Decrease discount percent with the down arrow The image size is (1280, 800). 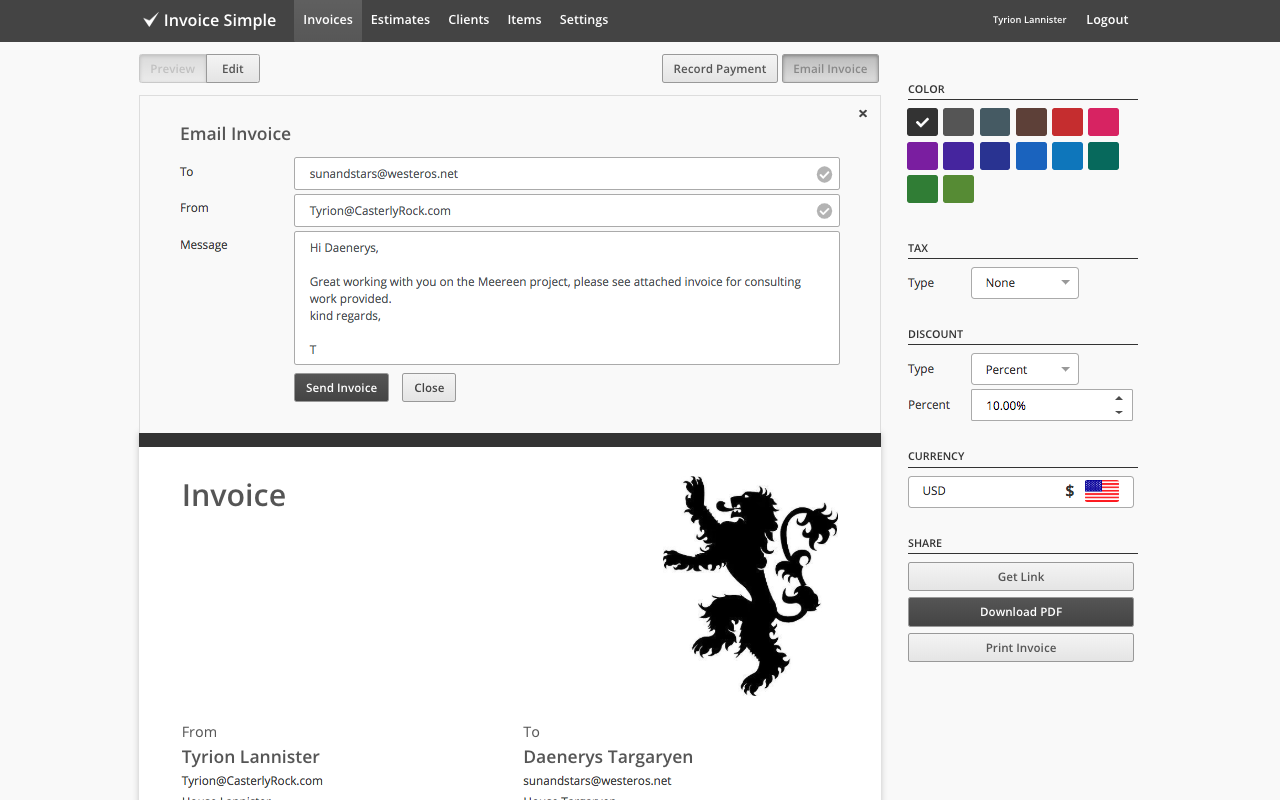[1119, 412]
